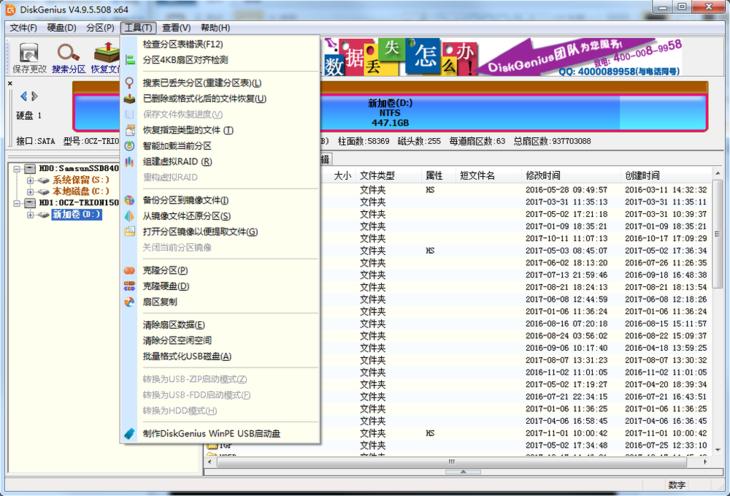Click previous disk left arrow

click(24, 96)
